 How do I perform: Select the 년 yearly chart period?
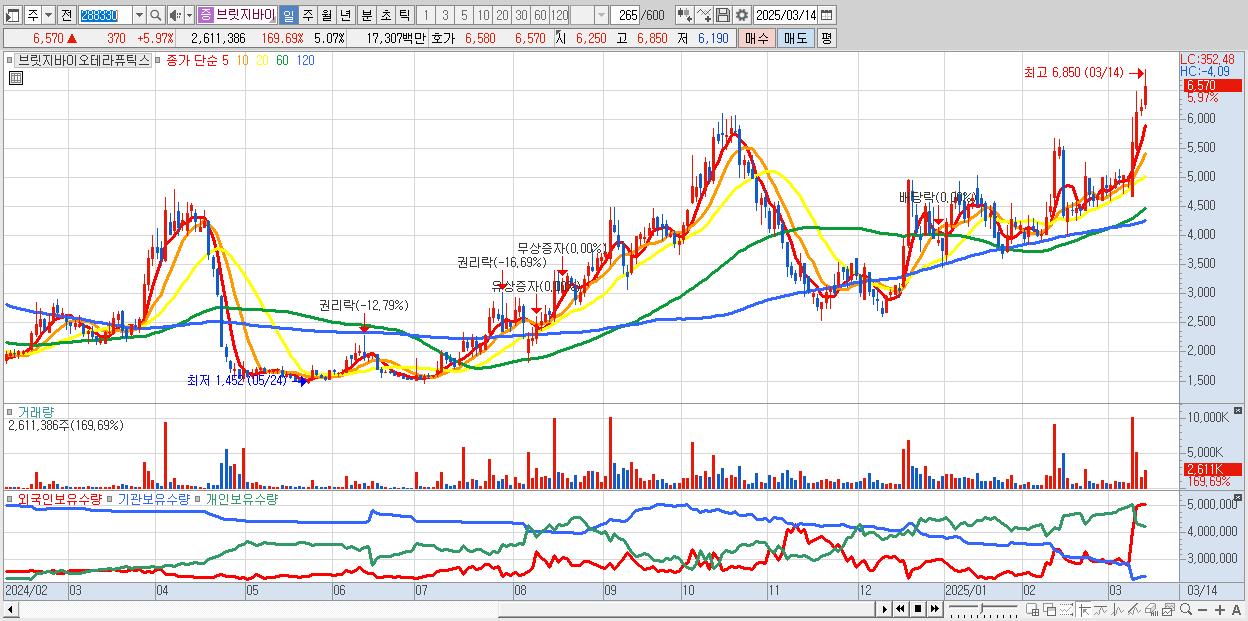[x=345, y=16]
